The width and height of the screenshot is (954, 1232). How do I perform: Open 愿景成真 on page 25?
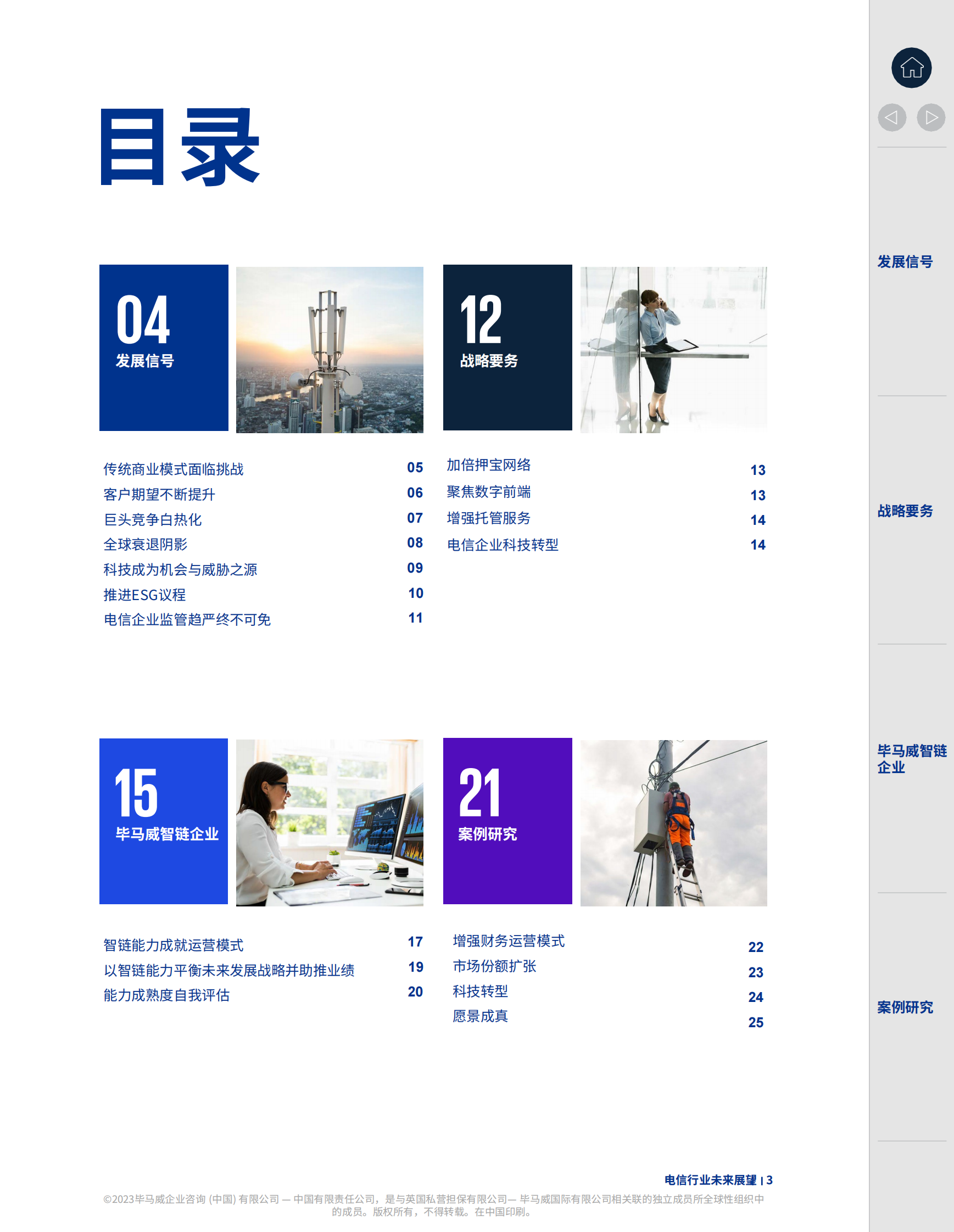click(x=480, y=1017)
